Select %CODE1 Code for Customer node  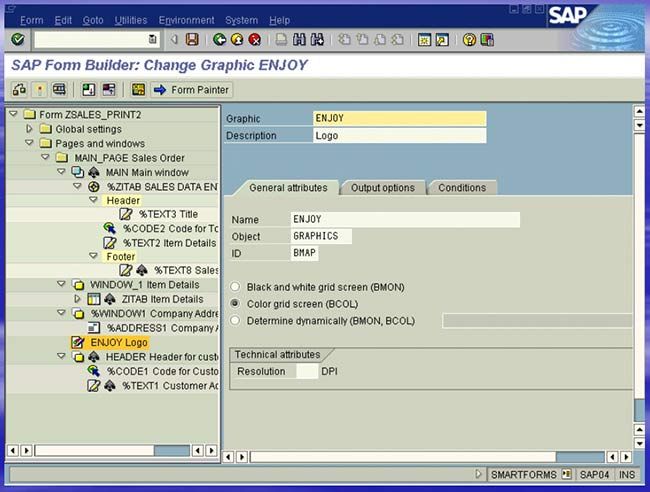[162, 371]
